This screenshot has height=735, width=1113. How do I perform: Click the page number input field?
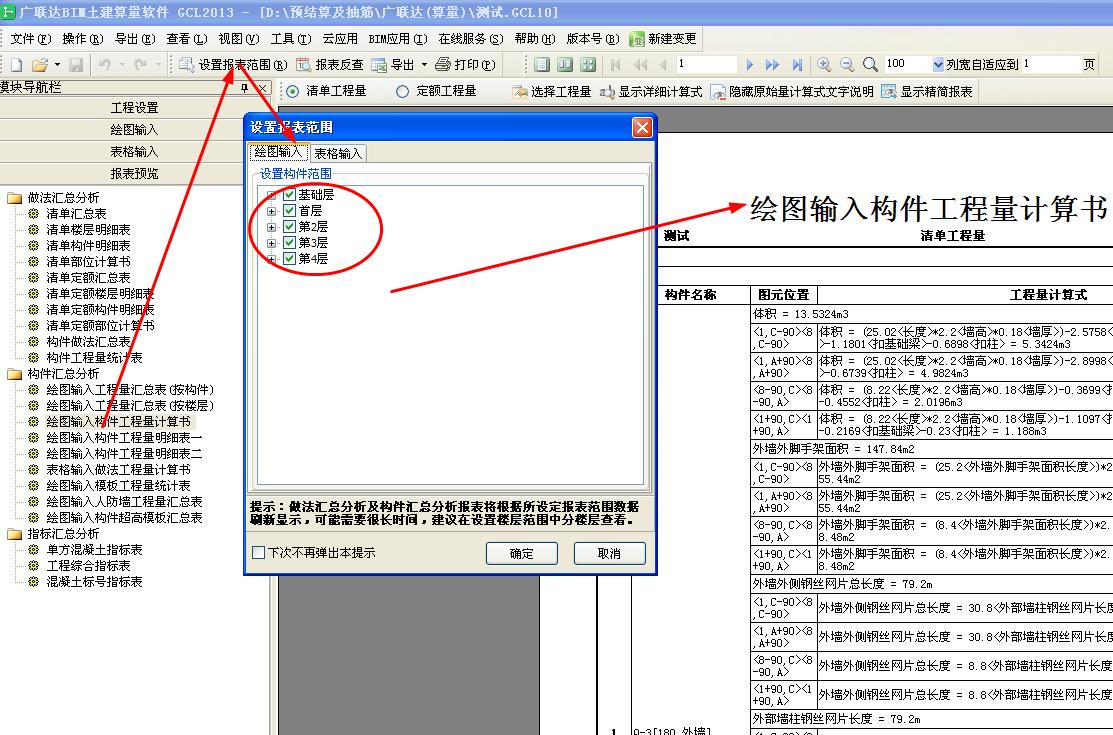pos(706,65)
